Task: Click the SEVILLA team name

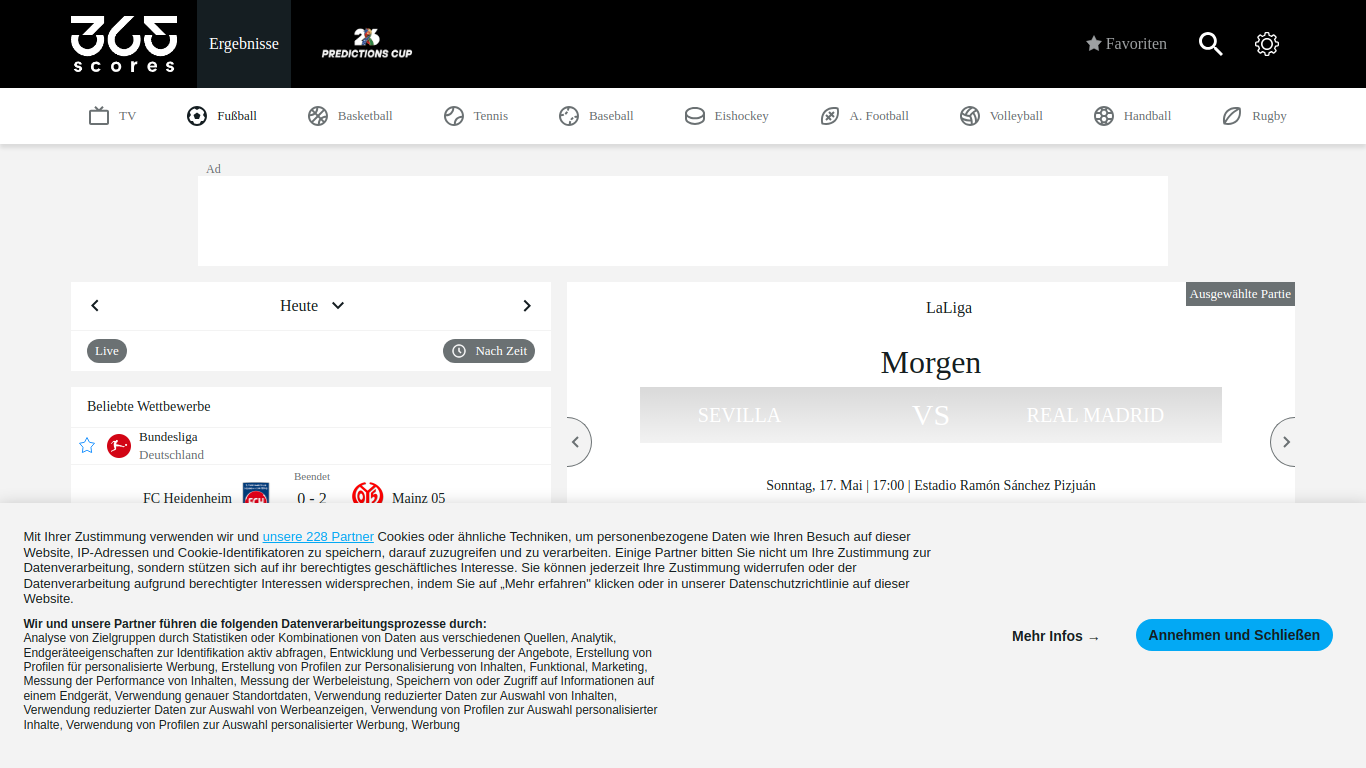Action: [x=739, y=415]
